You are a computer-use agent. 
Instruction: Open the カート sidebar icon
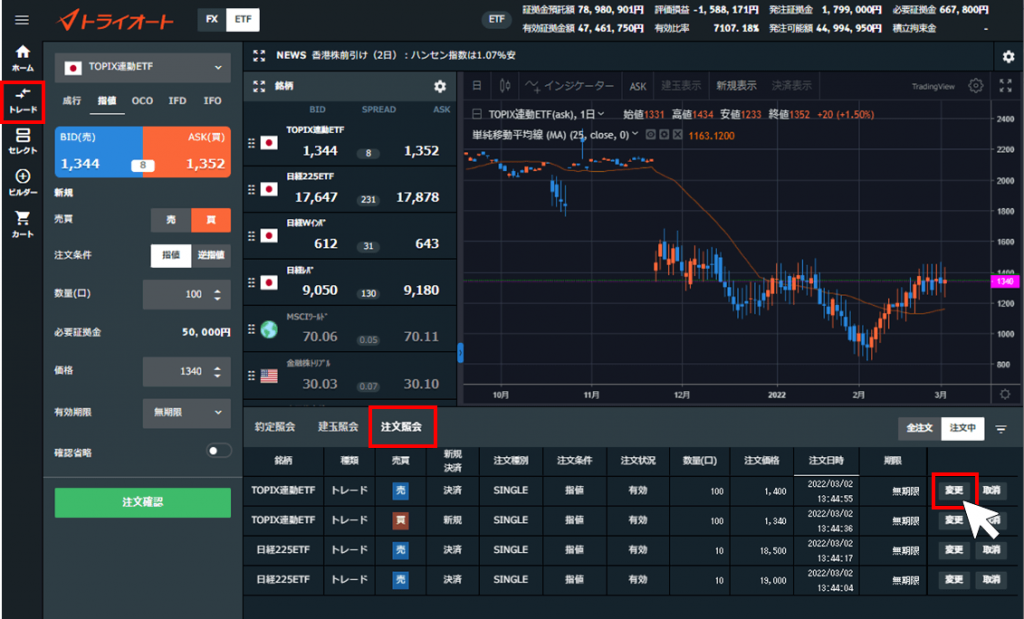[23, 224]
